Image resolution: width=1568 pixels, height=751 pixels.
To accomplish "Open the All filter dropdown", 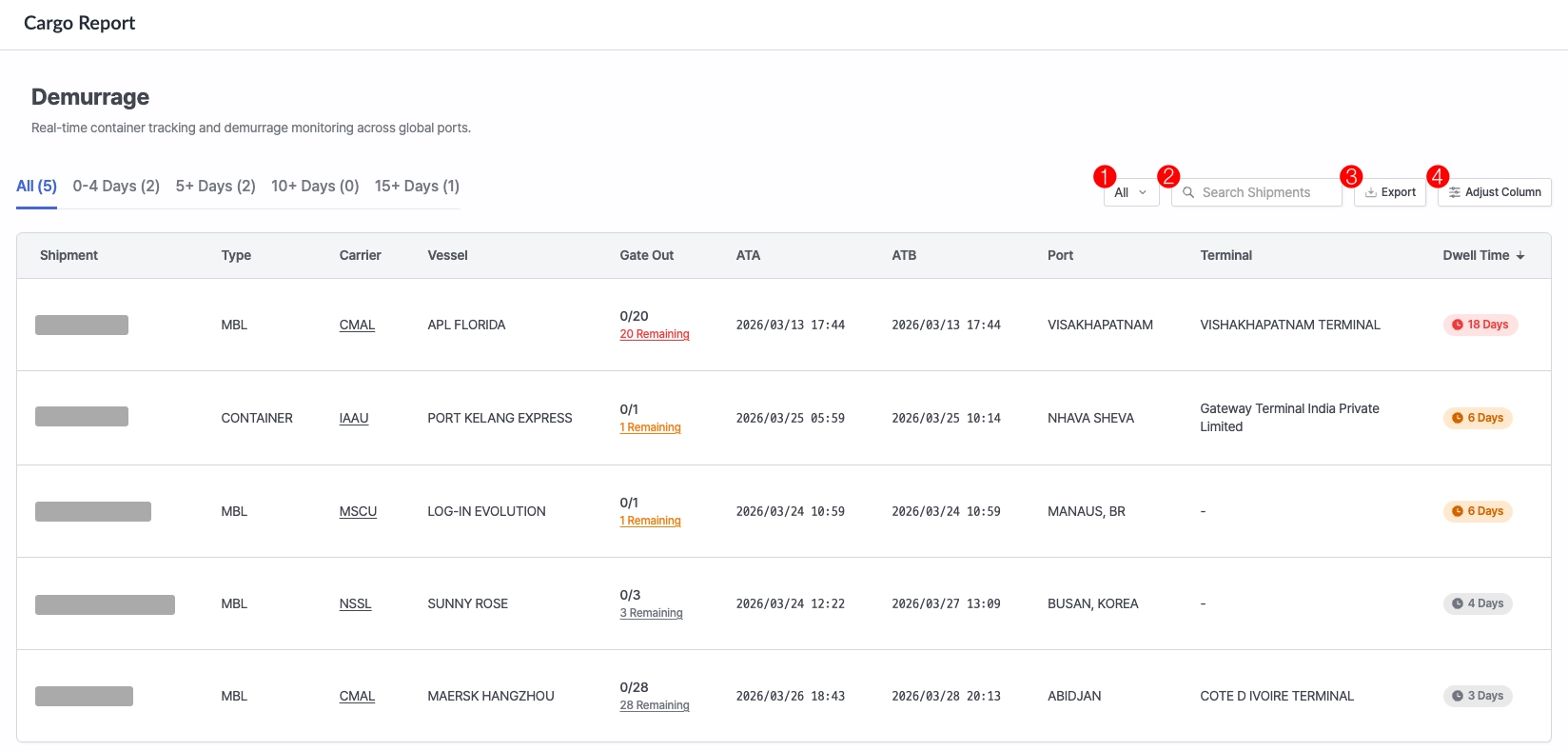I will tap(1131, 192).
